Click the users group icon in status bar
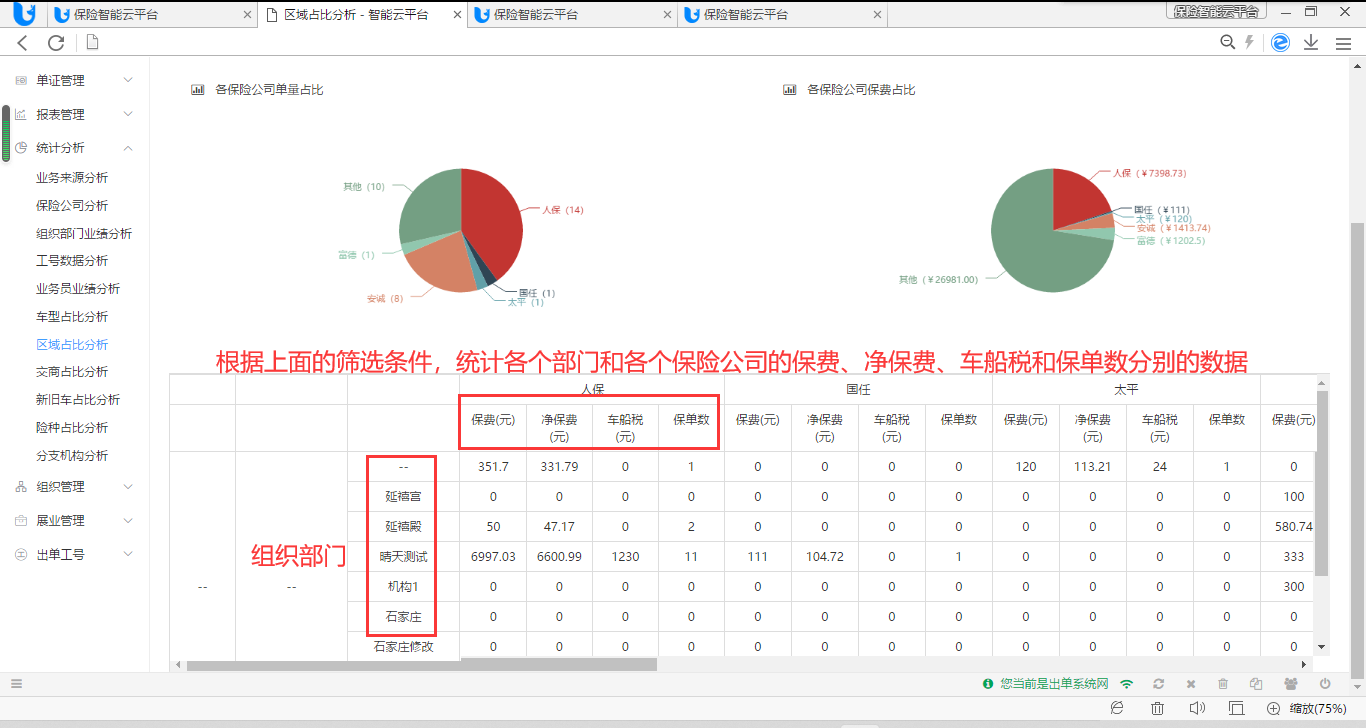This screenshot has height=728, width=1366. tap(1291, 684)
